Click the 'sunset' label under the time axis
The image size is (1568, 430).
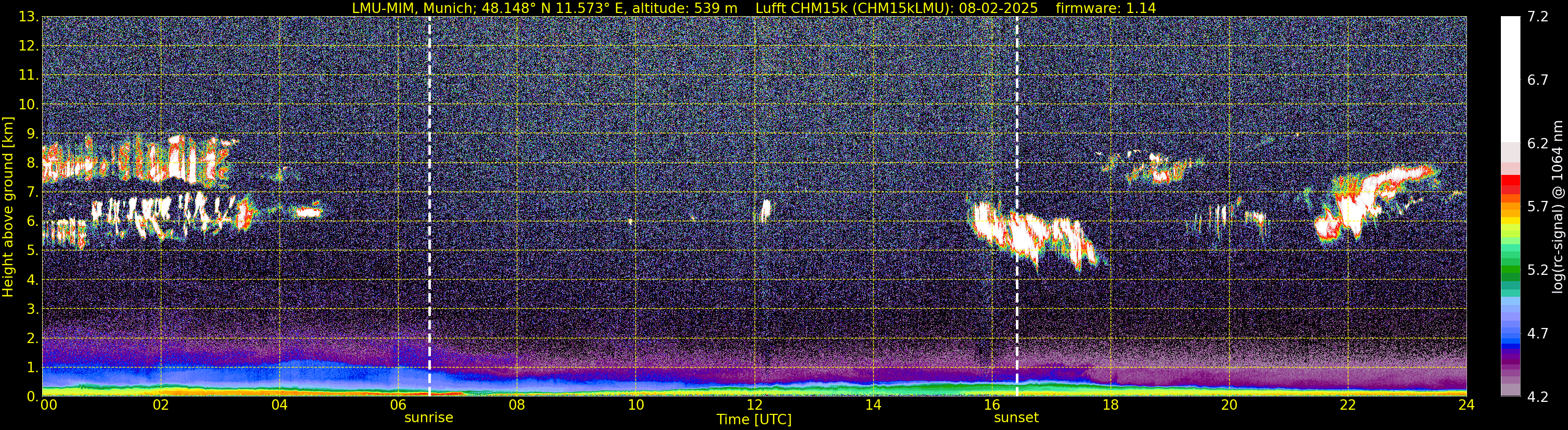click(1016, 418)
